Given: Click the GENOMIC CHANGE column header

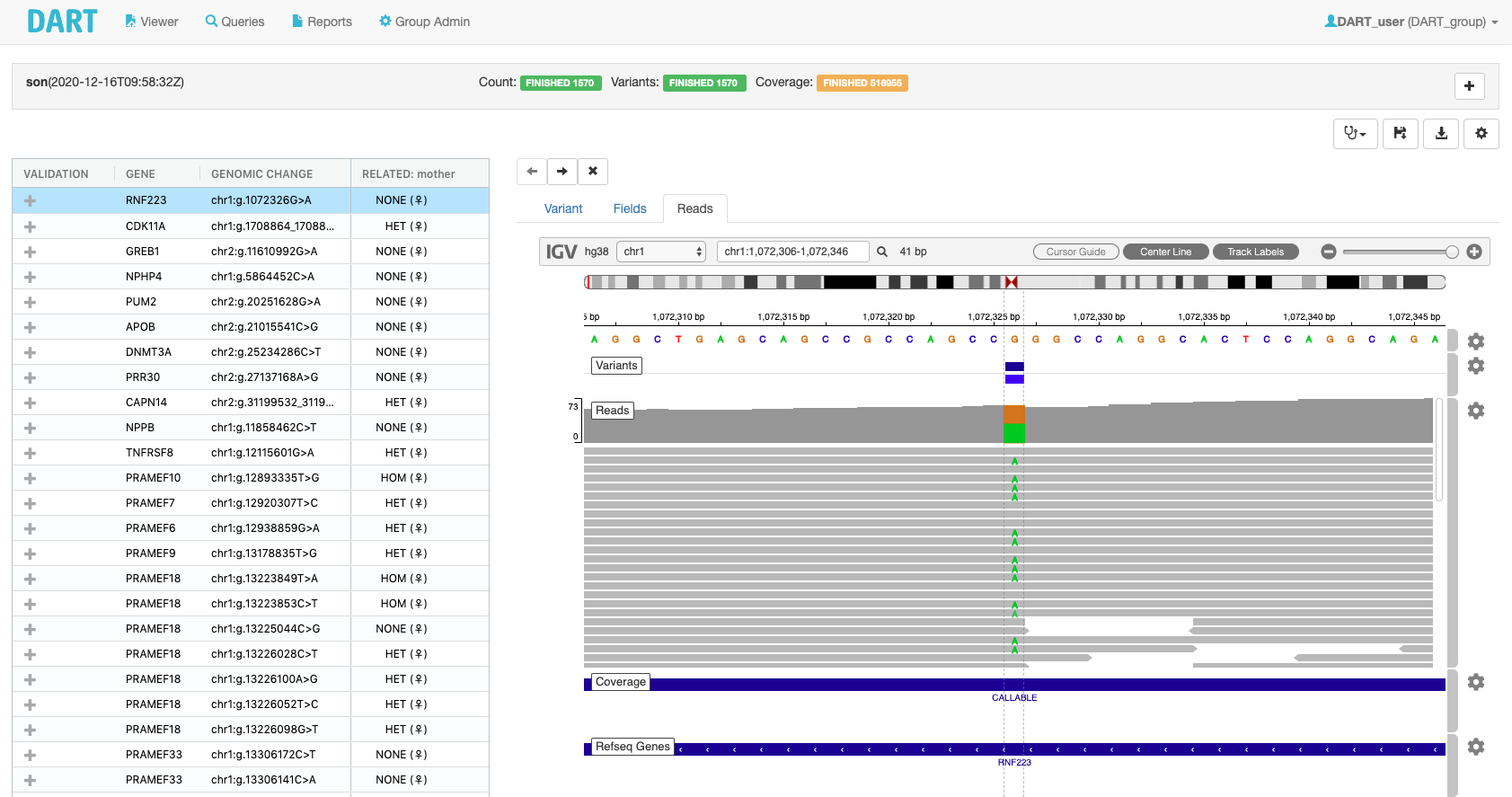Looking at the screenshot, I should (262, 174).
